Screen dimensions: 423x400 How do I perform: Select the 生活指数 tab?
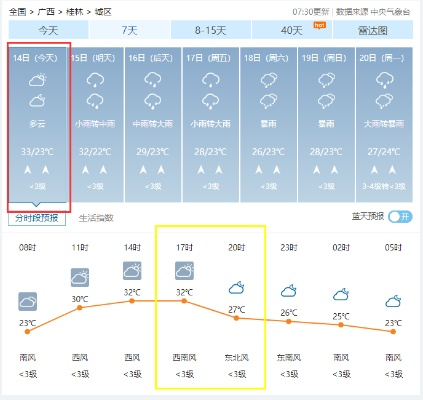point(96,218)
